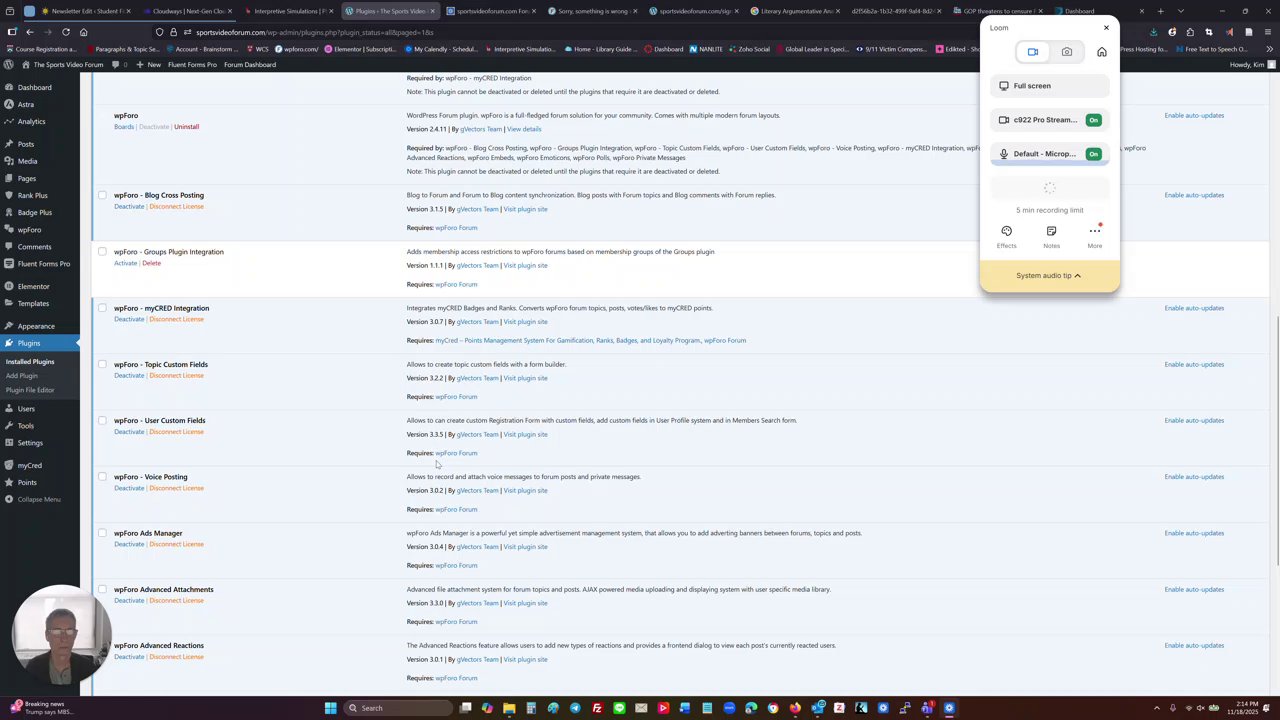This screenshot has width=1280, height=720.
Task: Check the wpForo - Voice Posting checkbox
Action: tap(102, 477)
